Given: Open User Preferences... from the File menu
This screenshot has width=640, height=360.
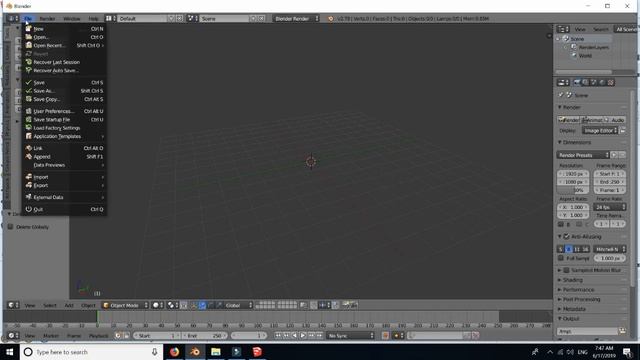Looking at the screenshot, I should click(64, 111).
